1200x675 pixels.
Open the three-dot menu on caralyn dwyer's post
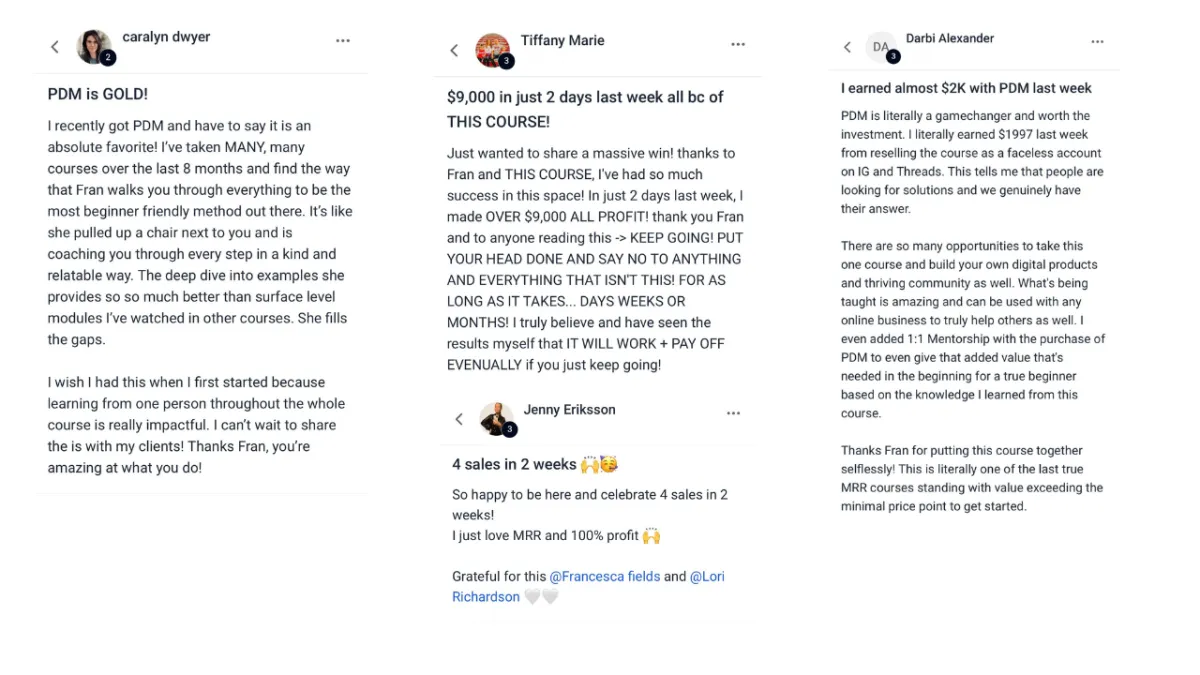coord(342,40)
